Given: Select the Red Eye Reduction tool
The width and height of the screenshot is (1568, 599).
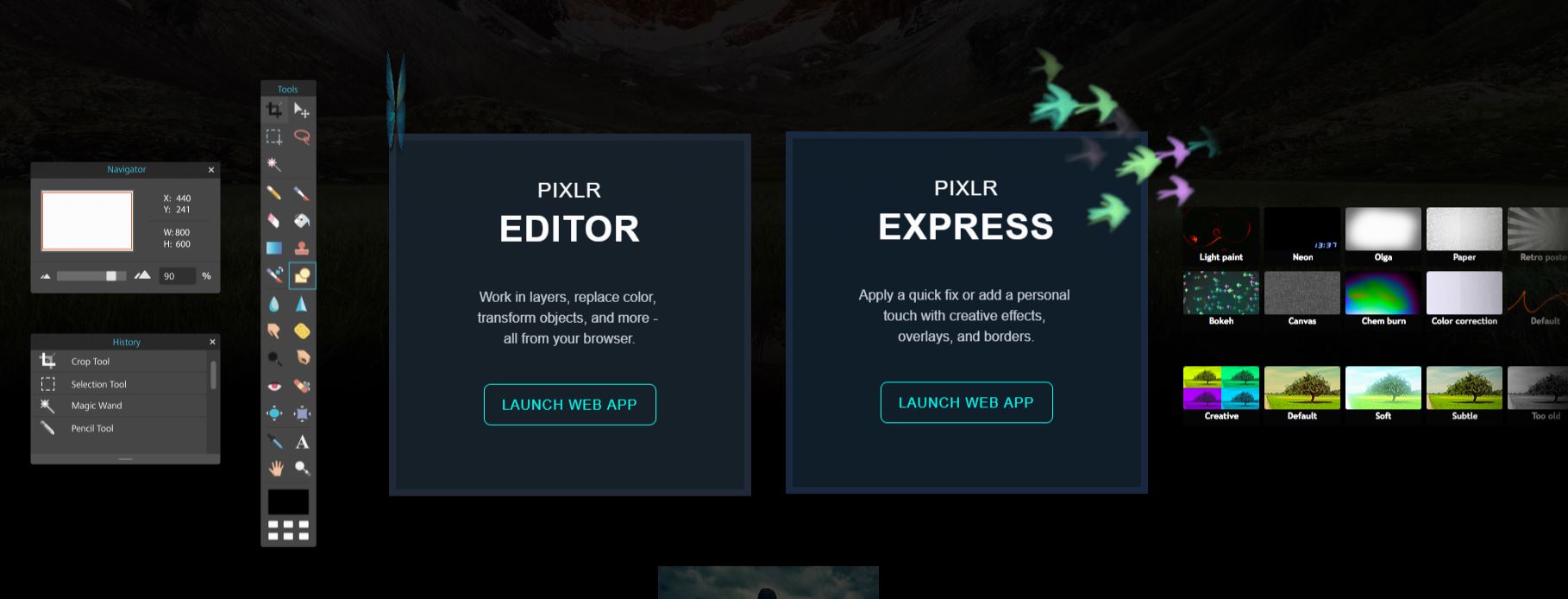Looking at the screenshot, I should click(x=274, y=386).
